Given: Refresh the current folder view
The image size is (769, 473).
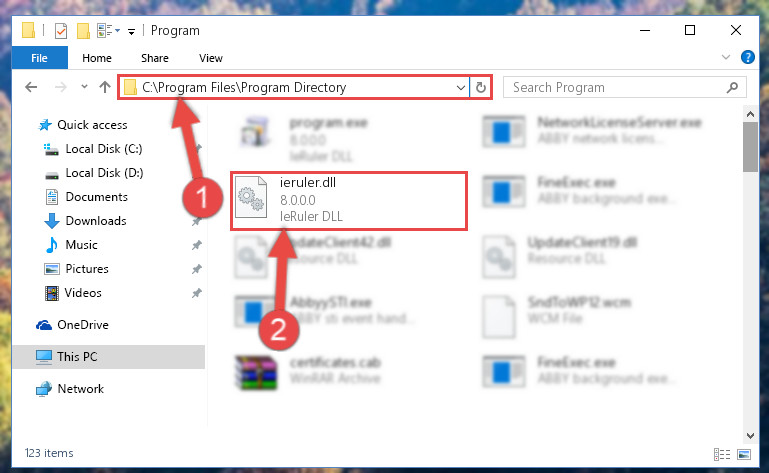Looking at the screenshot, I should click(481, 87).
